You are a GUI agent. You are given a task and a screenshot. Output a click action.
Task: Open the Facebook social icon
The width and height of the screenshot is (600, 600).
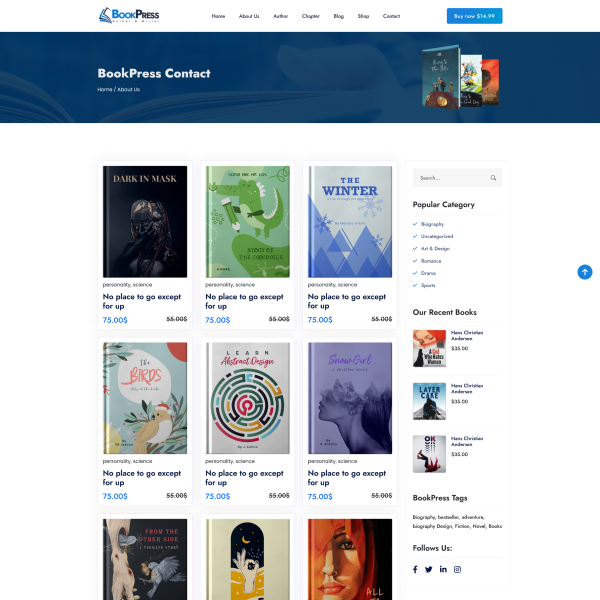(415, 569)
